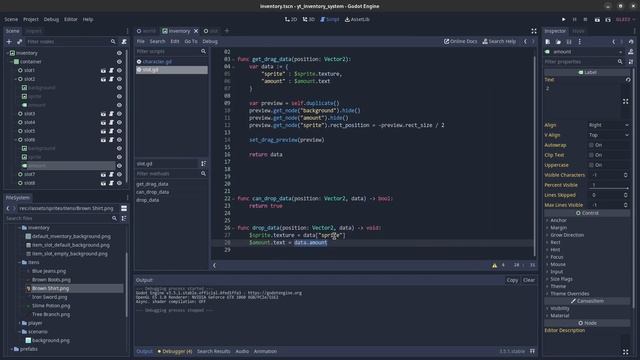Switch to the Animation bottom tab

coord(265,351)
